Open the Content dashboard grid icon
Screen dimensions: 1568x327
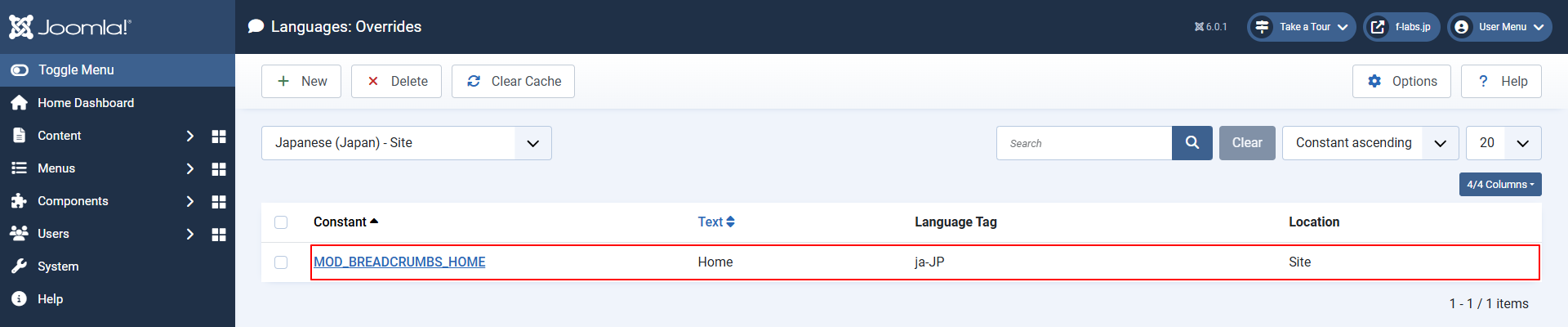point(219,137)
